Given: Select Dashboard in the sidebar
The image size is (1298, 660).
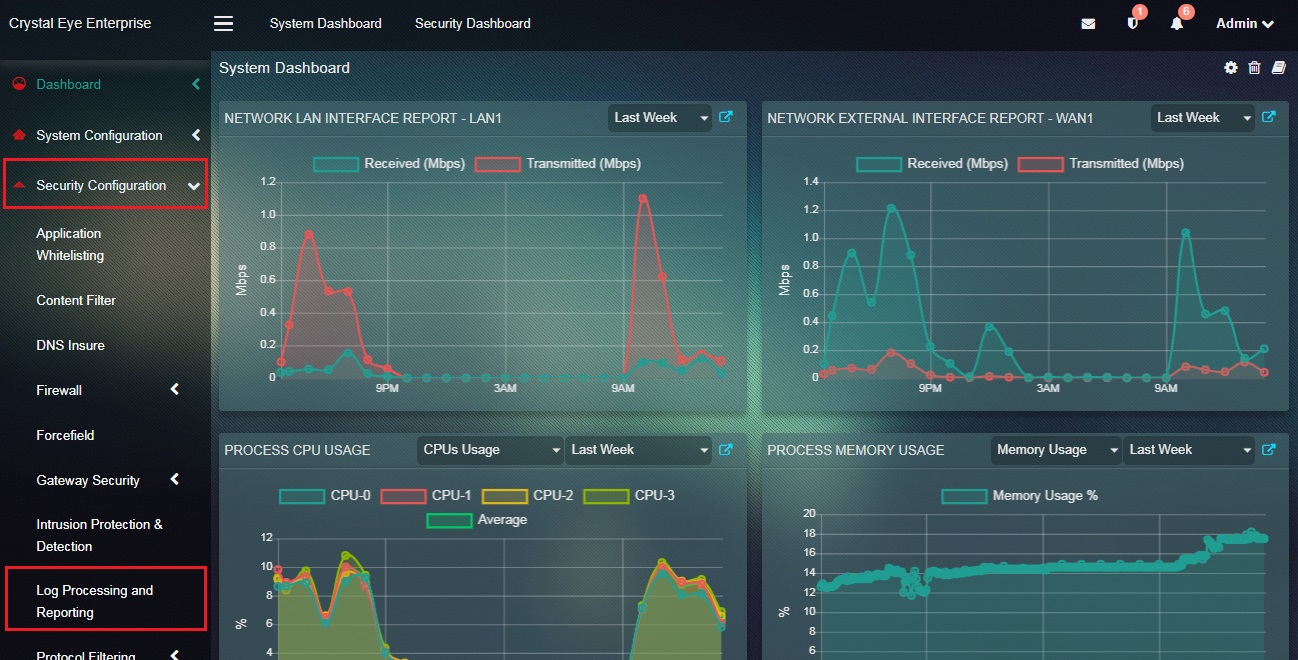Looking at the screenshot, I should 69,85.
